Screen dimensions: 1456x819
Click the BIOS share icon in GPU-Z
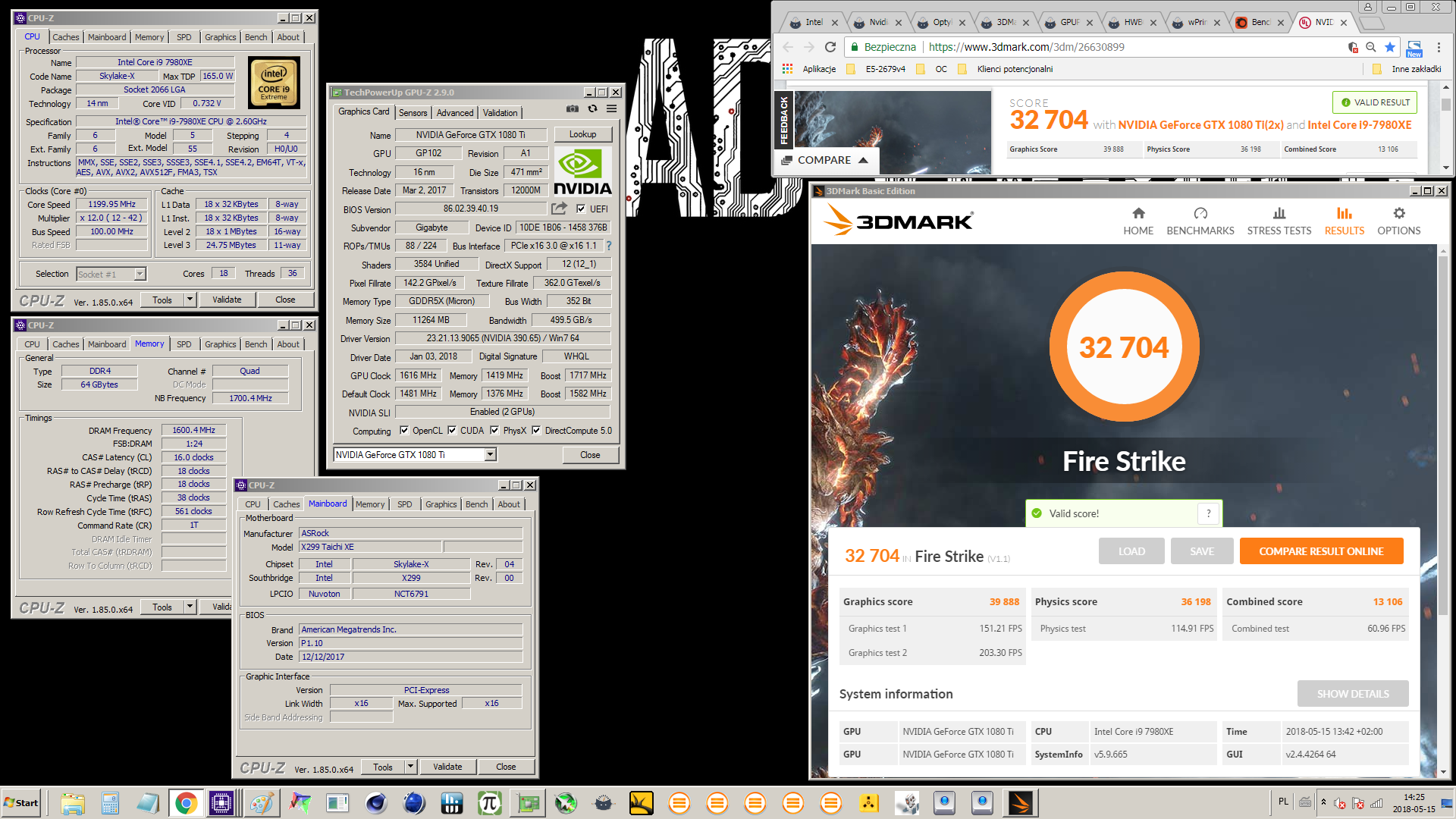click(x=560, y=209)
